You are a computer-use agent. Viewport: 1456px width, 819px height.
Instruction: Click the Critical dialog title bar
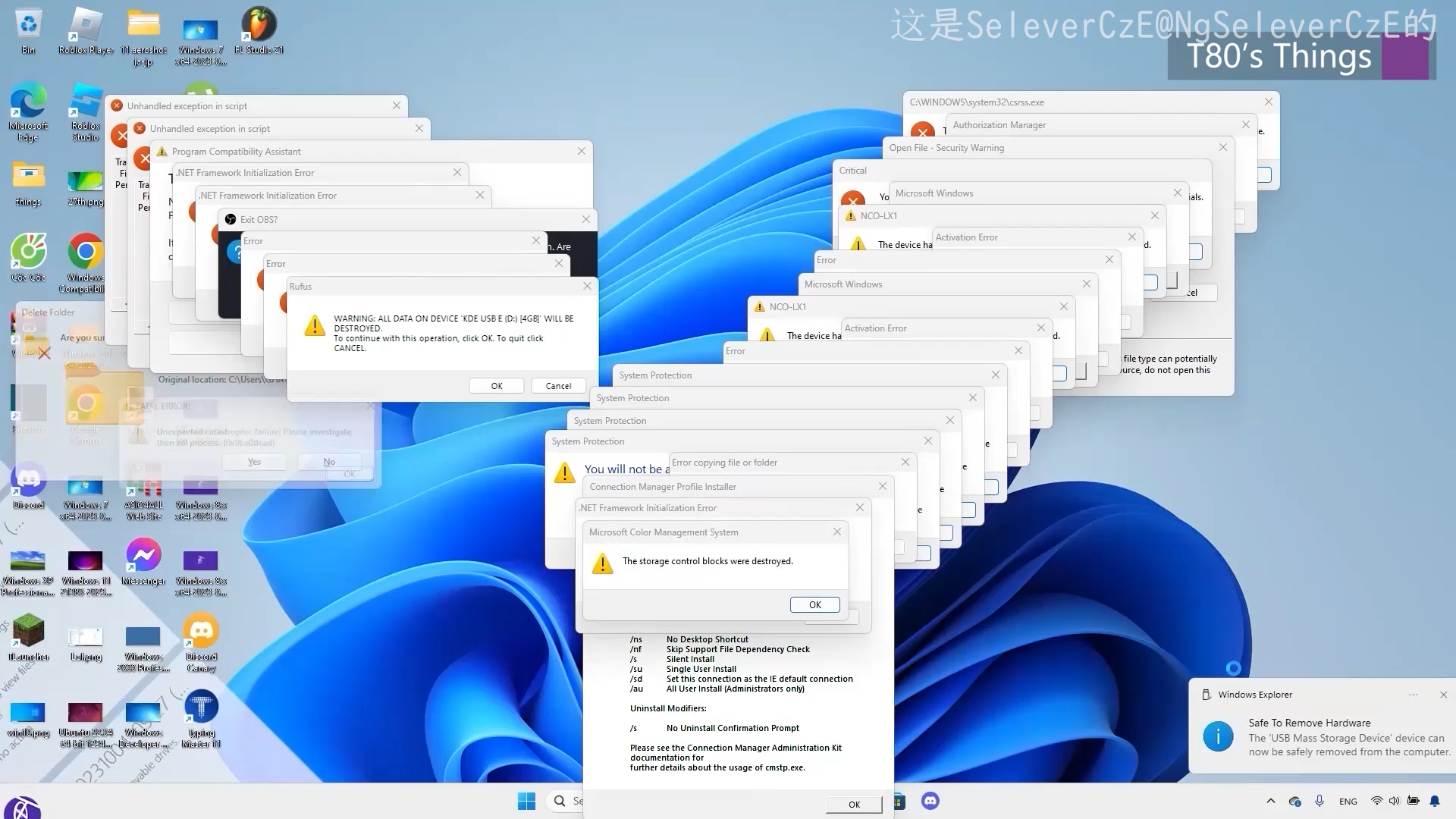(1022, 171)
